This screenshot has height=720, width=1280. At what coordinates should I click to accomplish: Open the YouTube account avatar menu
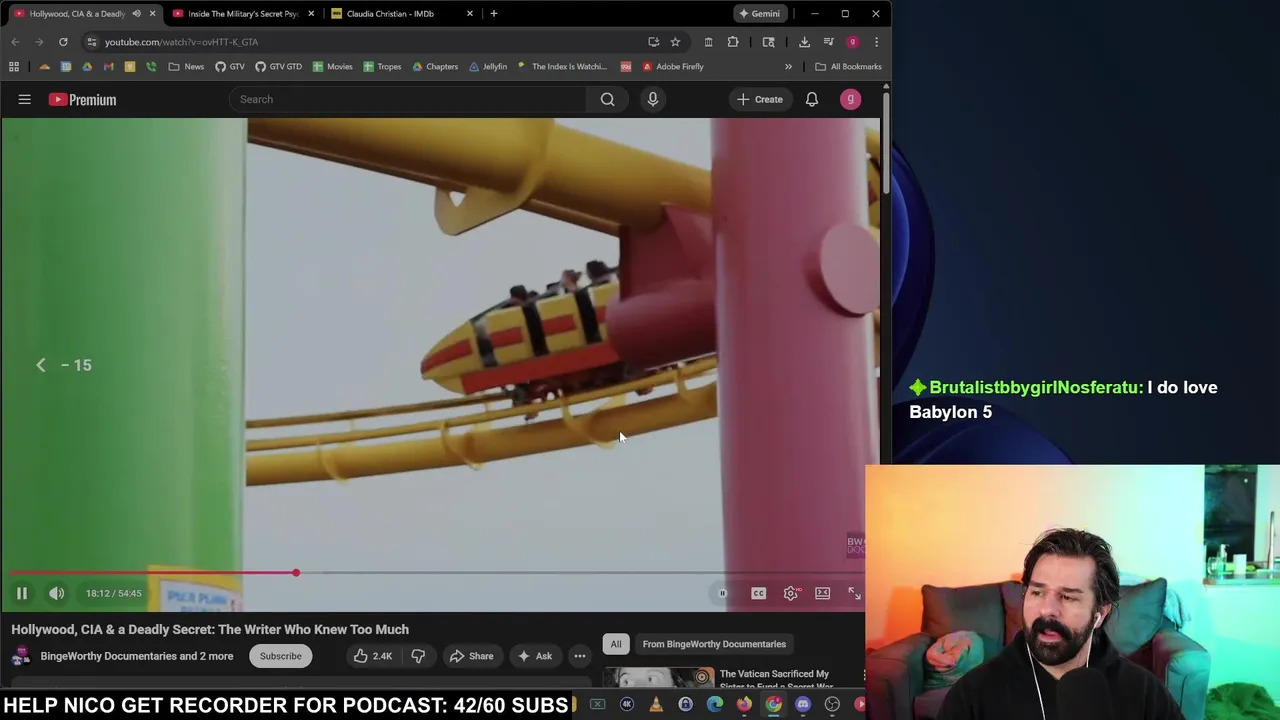(x=850, y=99)
